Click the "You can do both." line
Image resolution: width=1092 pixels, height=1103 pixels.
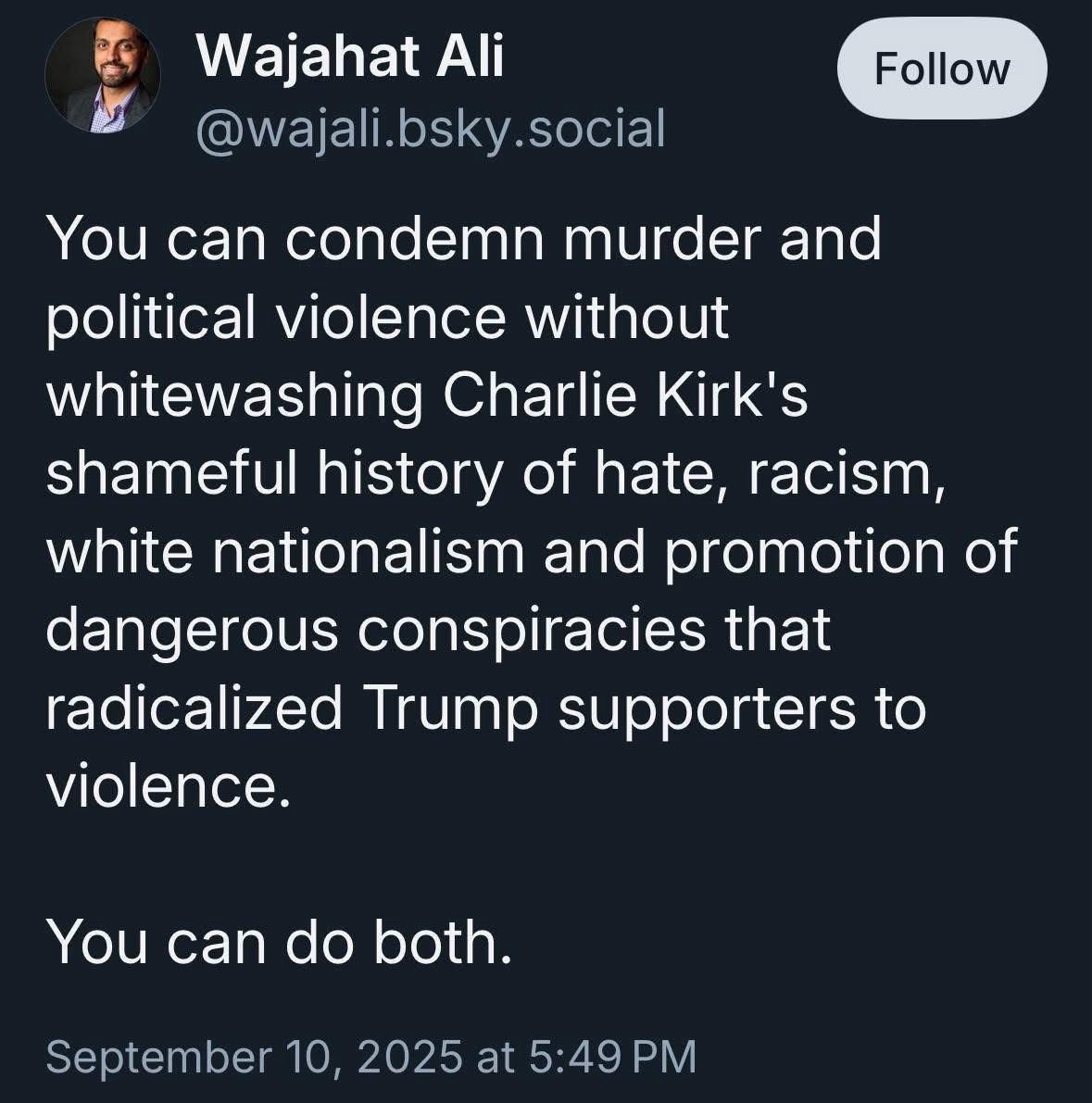coord(279,942)
